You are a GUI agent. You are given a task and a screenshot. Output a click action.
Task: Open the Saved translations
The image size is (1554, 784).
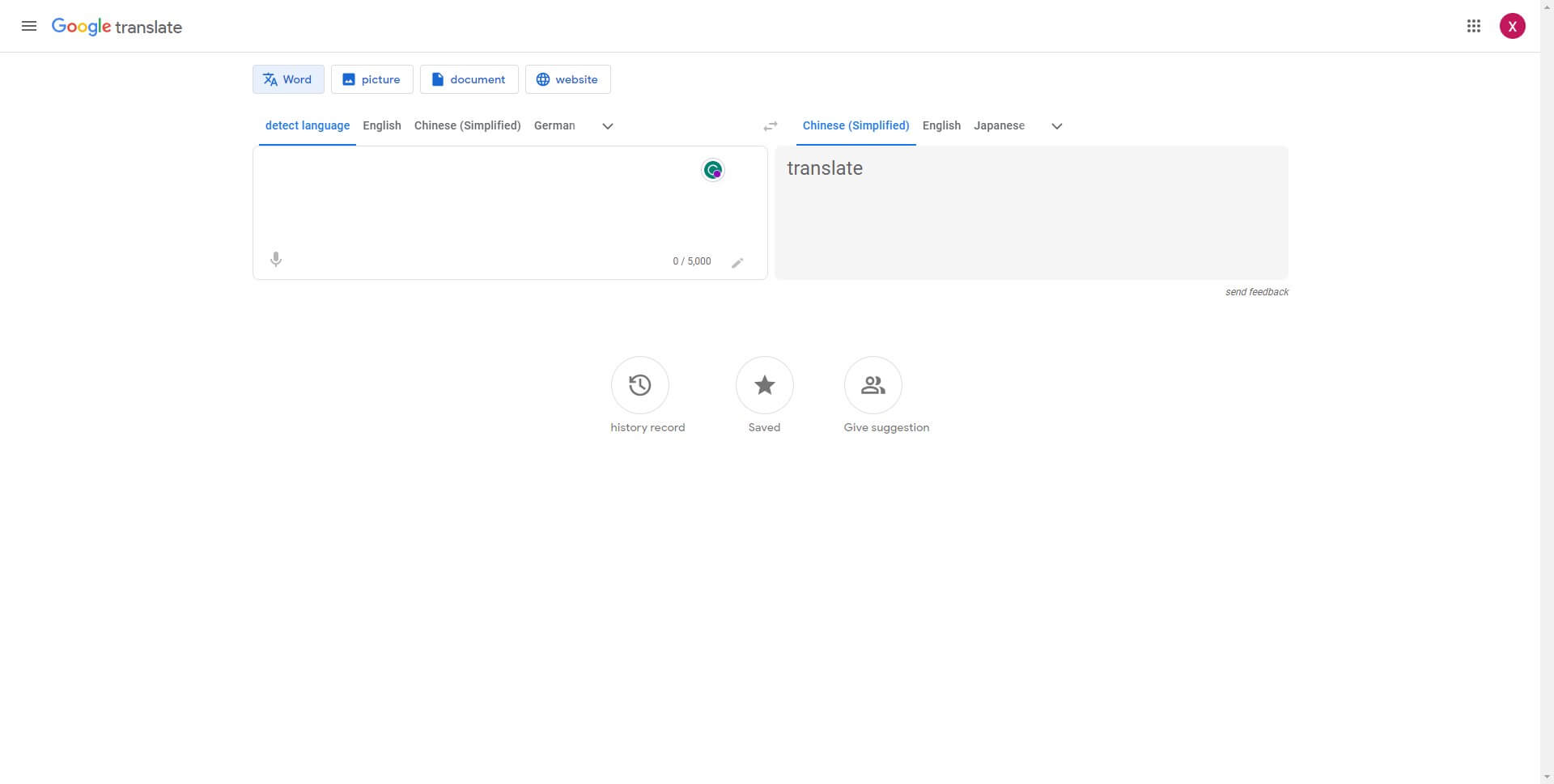764,385
